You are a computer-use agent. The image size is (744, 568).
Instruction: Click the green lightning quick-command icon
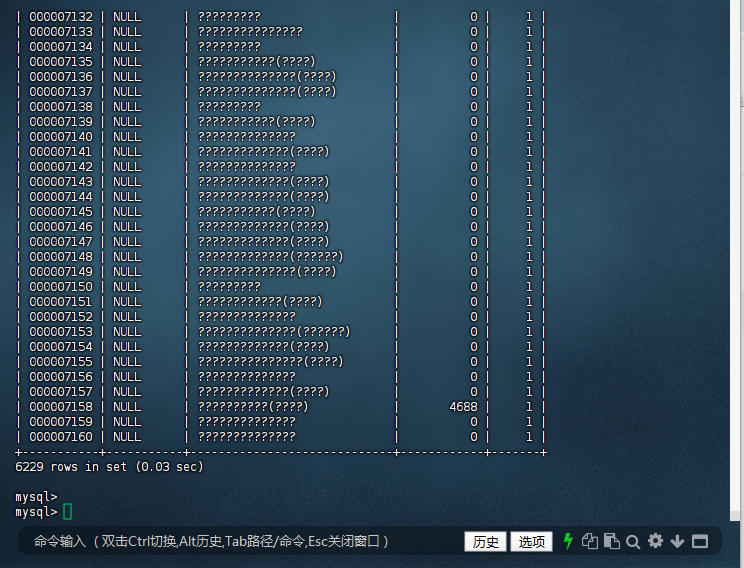point(568,541)
